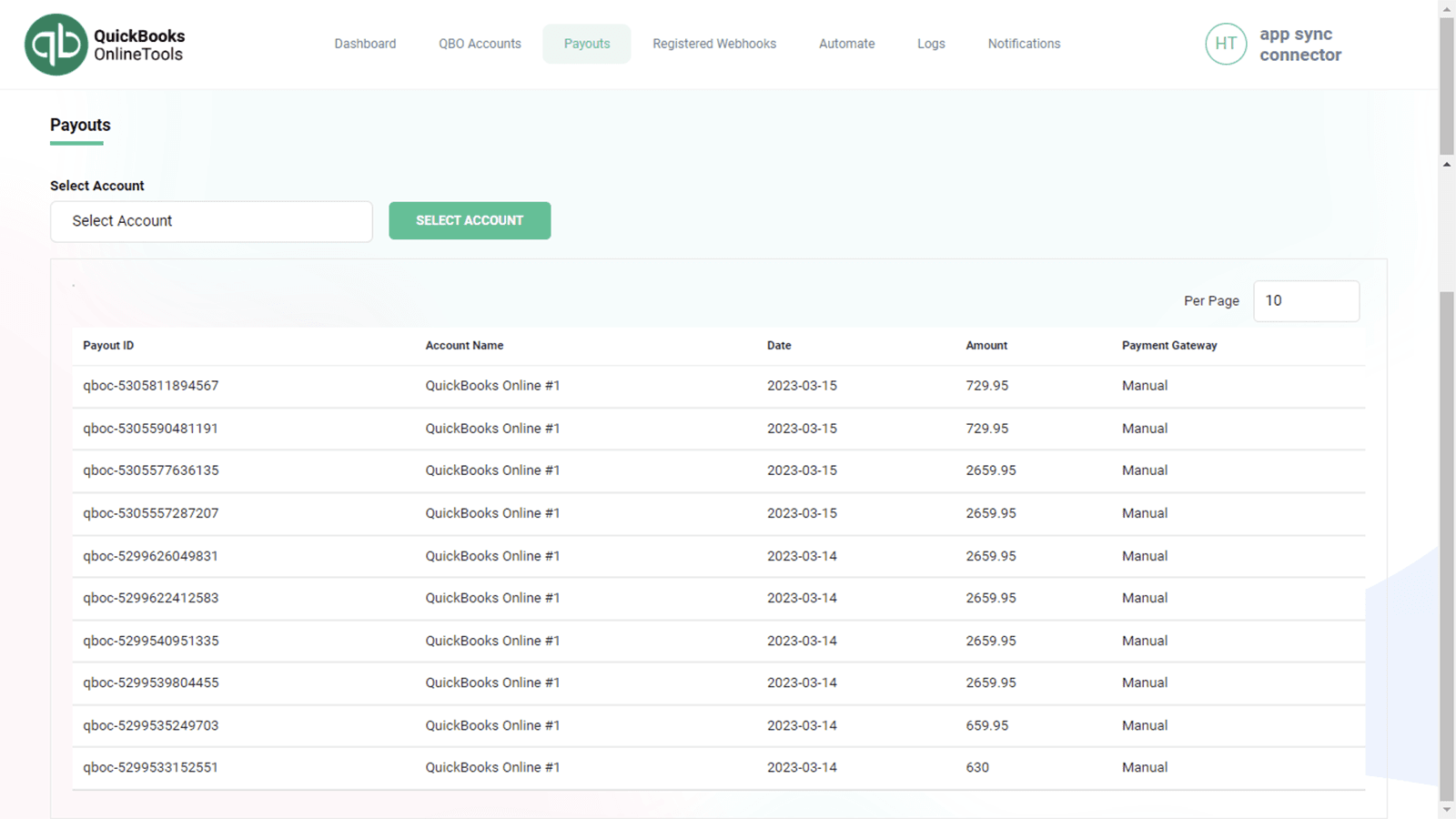Open the QBO Accounts page
Image resolution: width=1456 pixels, height=819 pixels.
pyautogui.click(x=480, y=43)
